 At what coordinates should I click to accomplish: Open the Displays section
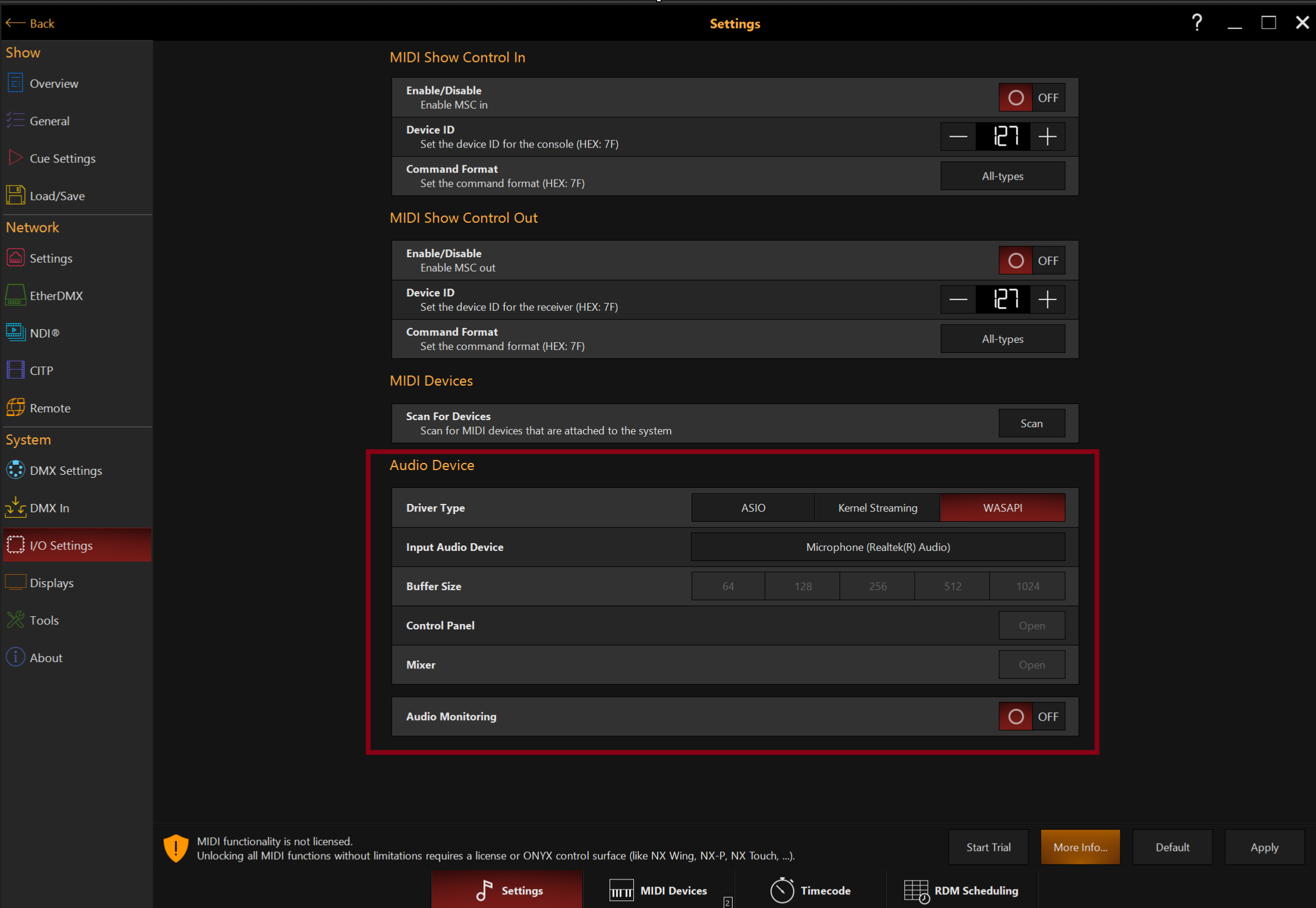point(76,582)
